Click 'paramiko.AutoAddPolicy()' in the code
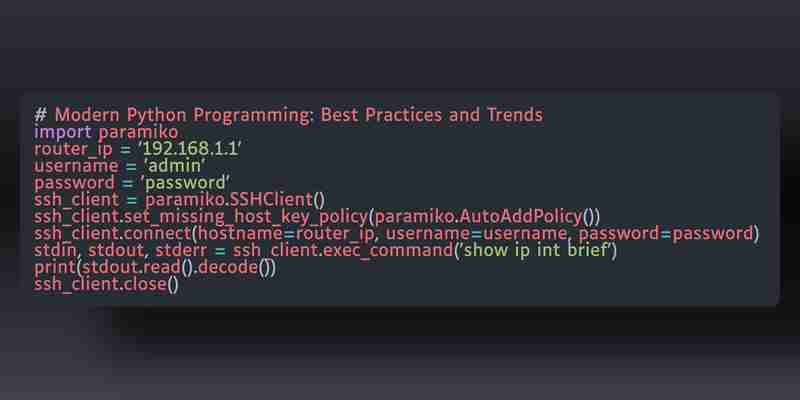Viewport: 800px width, 400px height. pos(483,216)
